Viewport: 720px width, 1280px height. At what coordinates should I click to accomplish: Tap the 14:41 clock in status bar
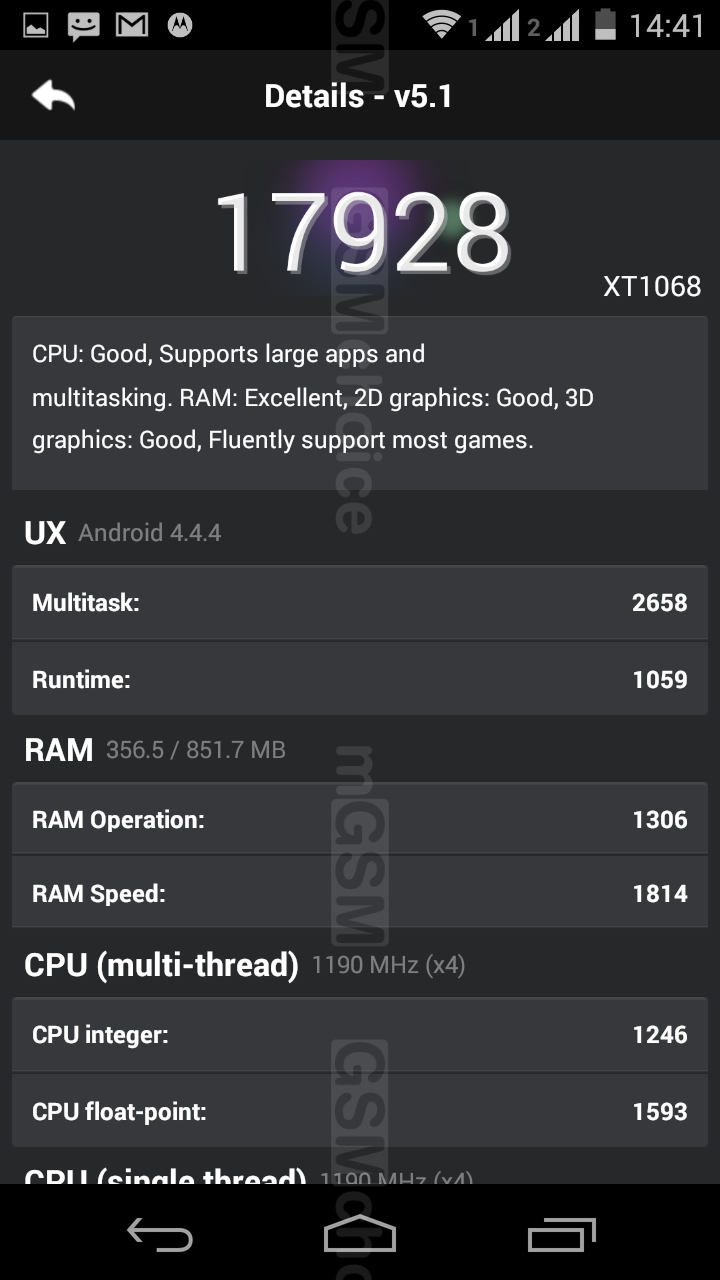[667, 25]
